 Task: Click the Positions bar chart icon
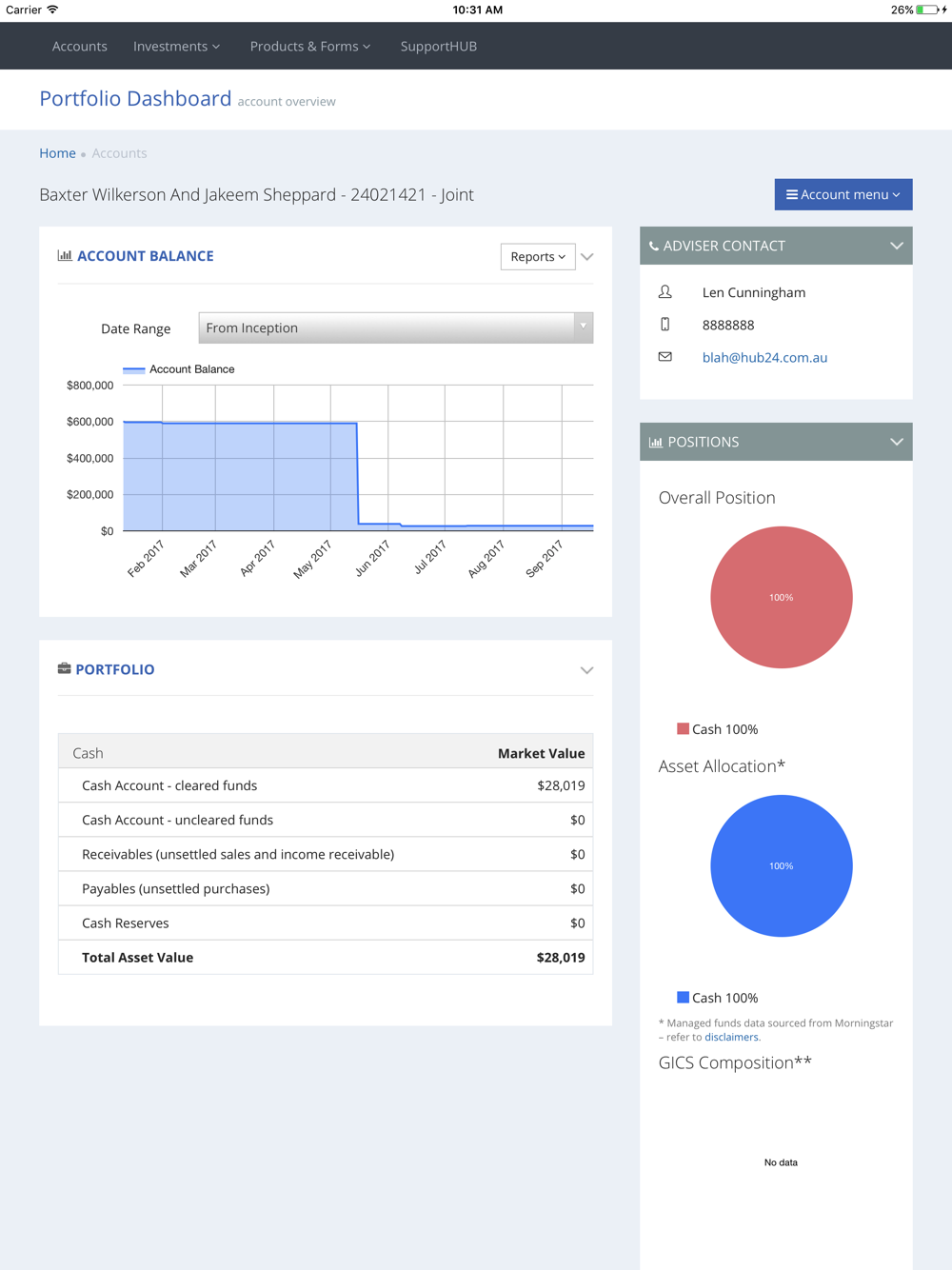[x=656, y=442]
